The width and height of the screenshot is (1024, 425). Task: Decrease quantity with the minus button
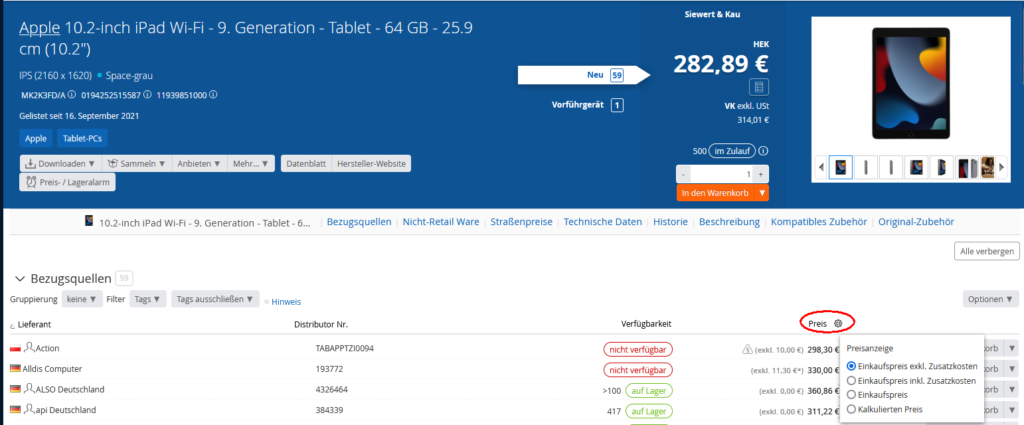[683, 175]
